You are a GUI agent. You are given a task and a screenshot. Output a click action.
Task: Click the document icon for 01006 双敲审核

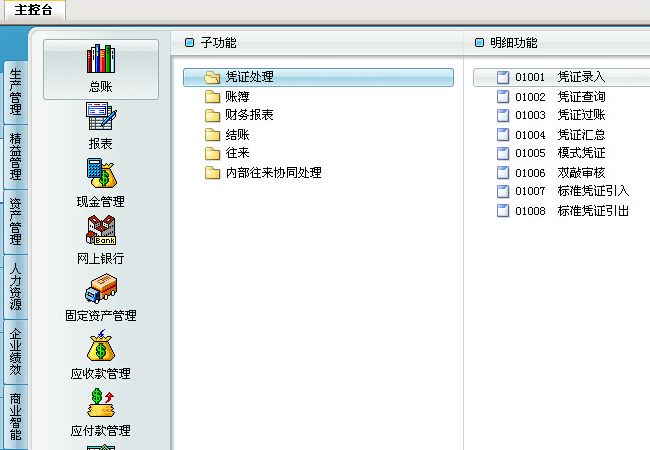coord(503,172)
